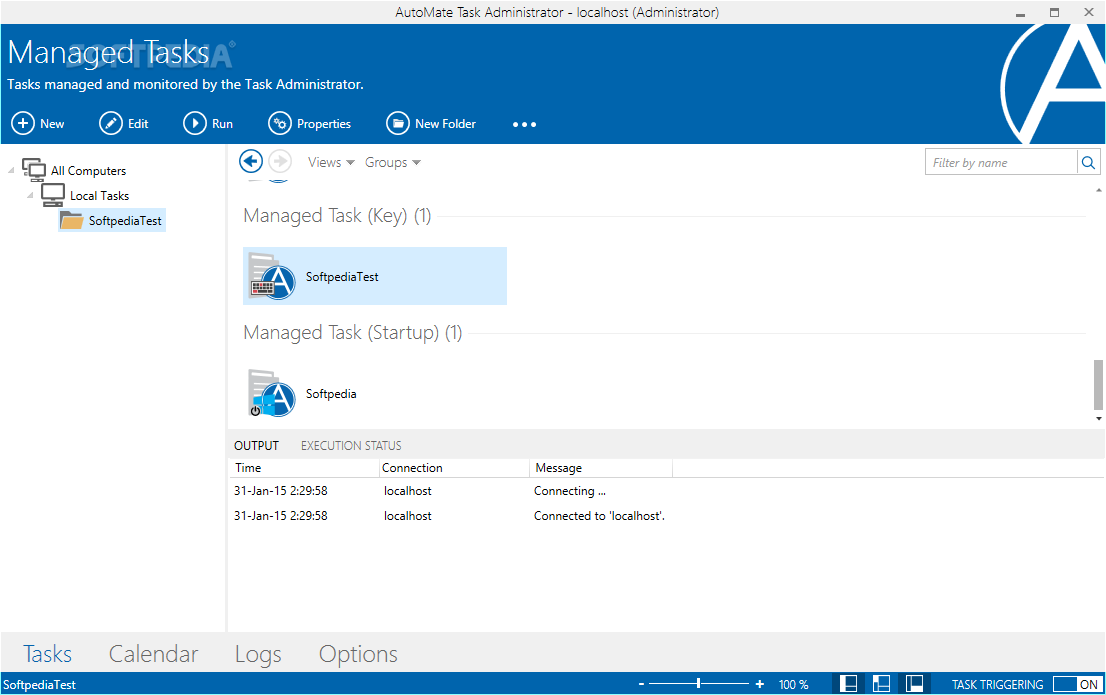Open the more actions ellipsis menu
The height and width of the screenshot is (695, 1106).
pos(524,124)
